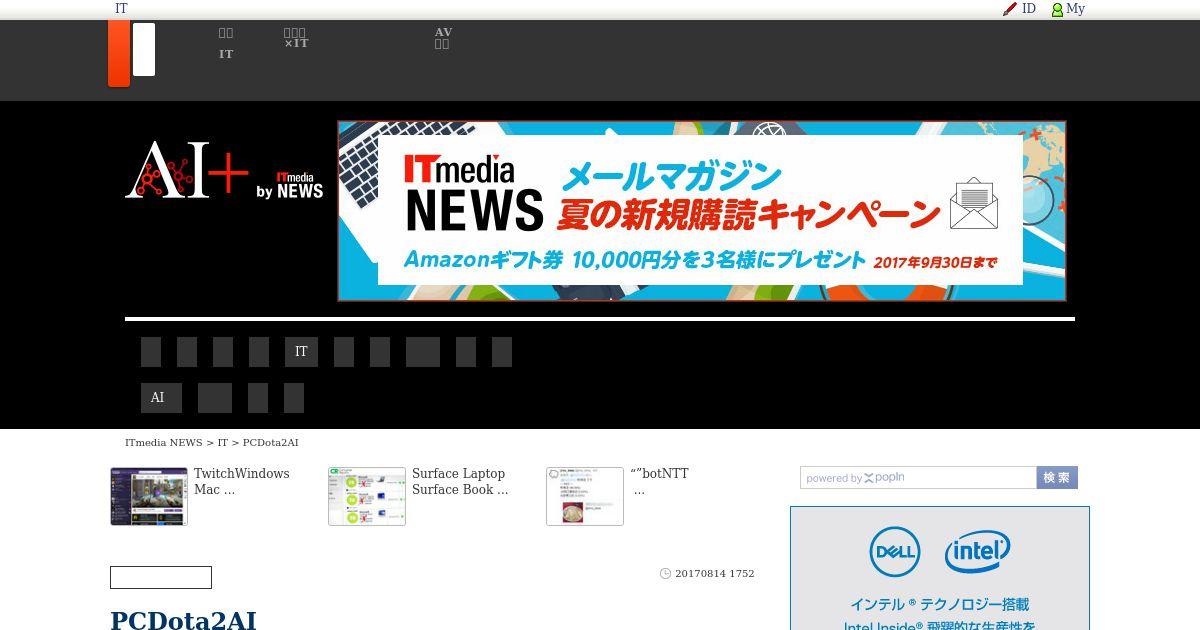This screenshot has height=630, width=1200.
Task: Open the ITmedia NEWS mail magazine campaign banner
Action: tap(702, 211)
